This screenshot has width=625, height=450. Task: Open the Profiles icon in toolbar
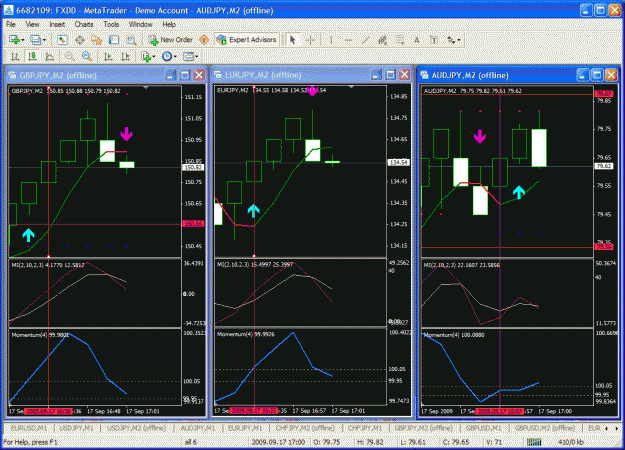[35, 40]
